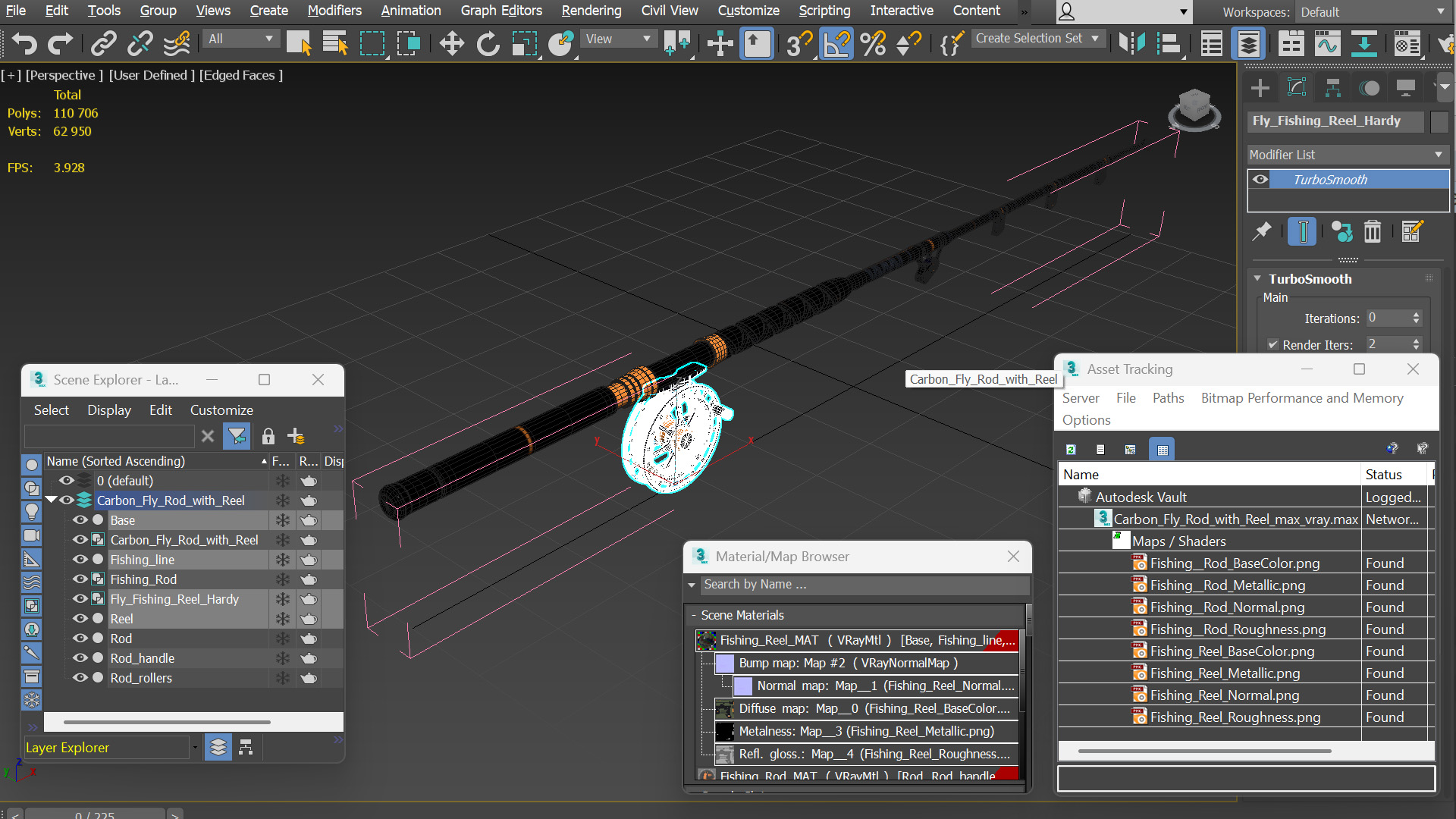Open the Create panel plus tab
The width and height of the screenshot is (1456, 819).
pyautogui.click(x=1260, y=88)
